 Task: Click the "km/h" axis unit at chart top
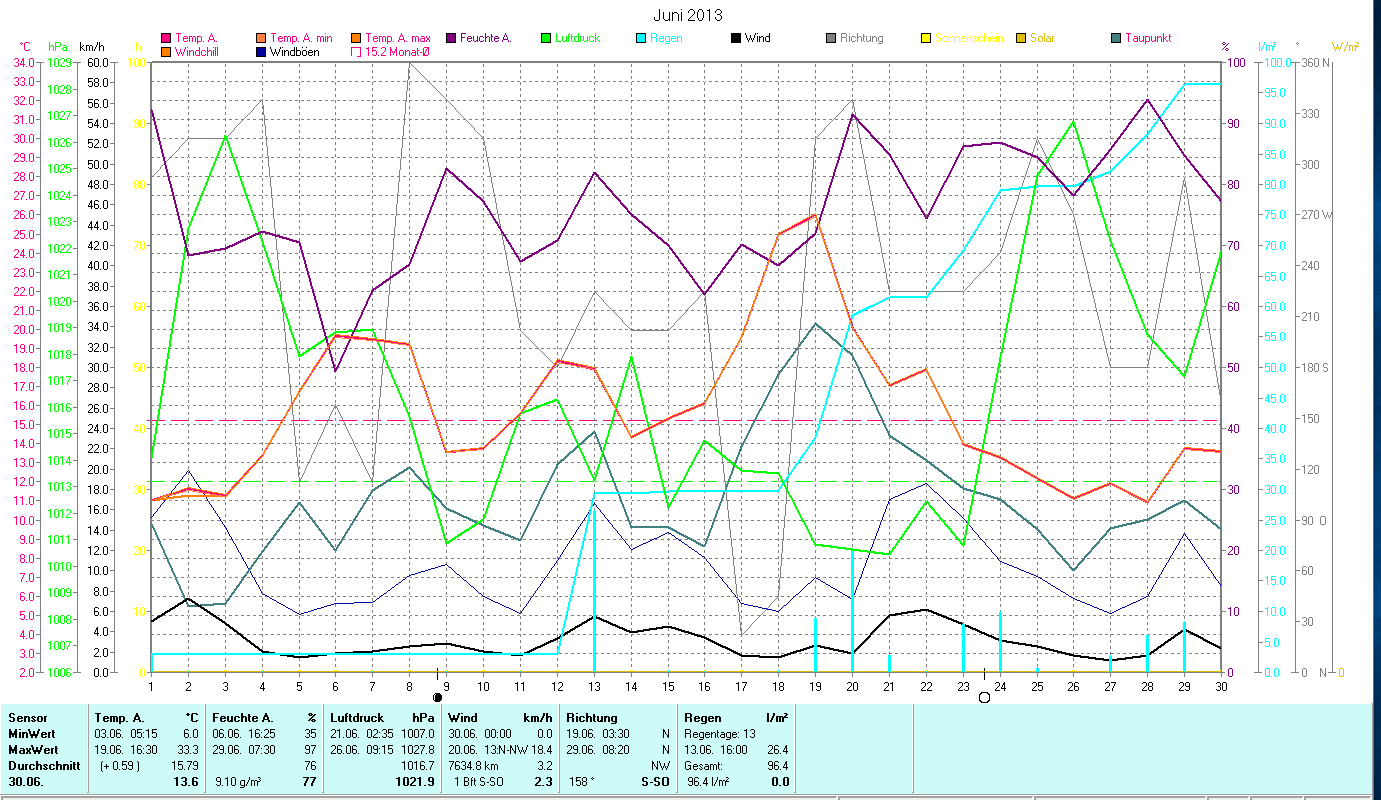pos(91,46)
